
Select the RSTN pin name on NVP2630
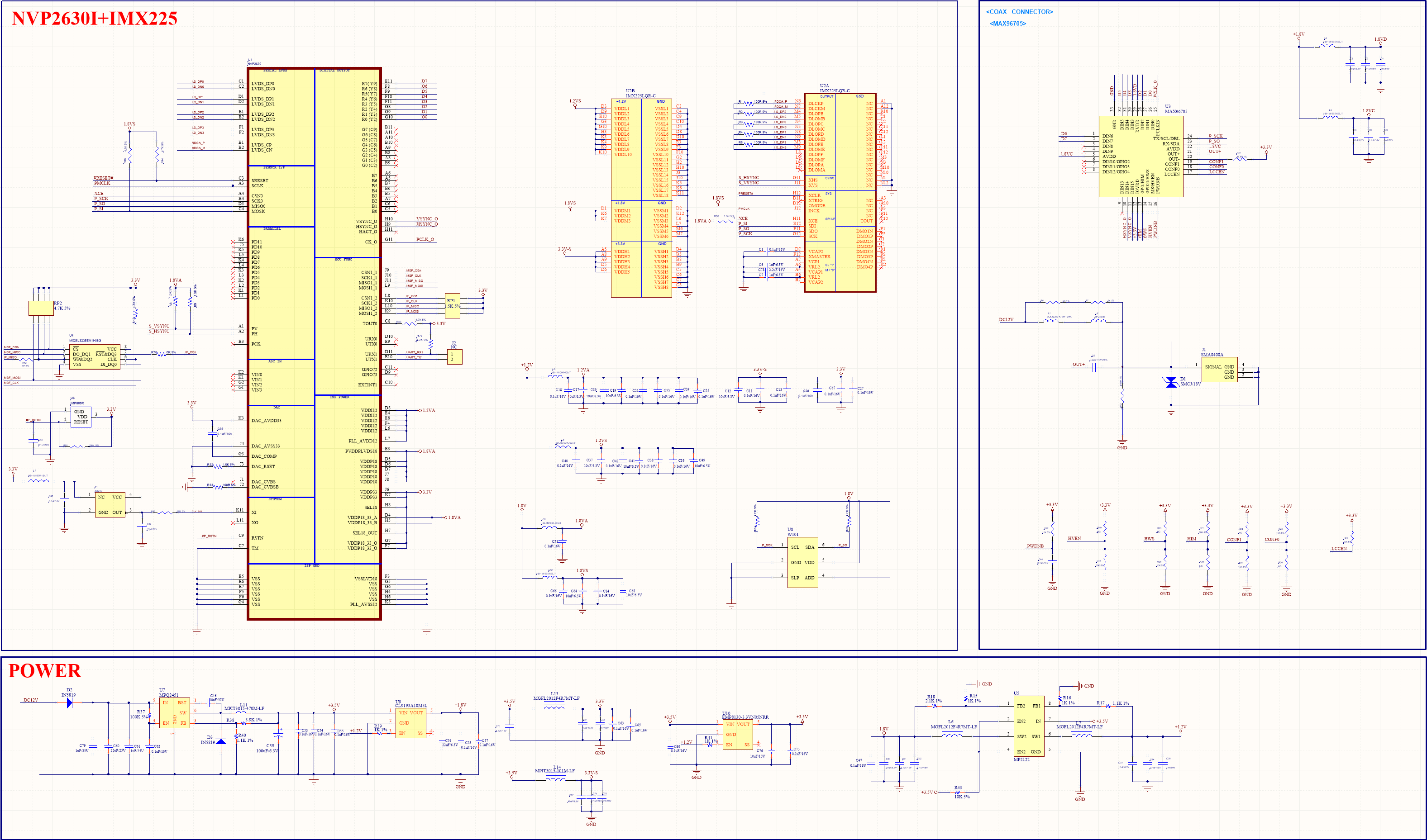click(x=257, y=538)
